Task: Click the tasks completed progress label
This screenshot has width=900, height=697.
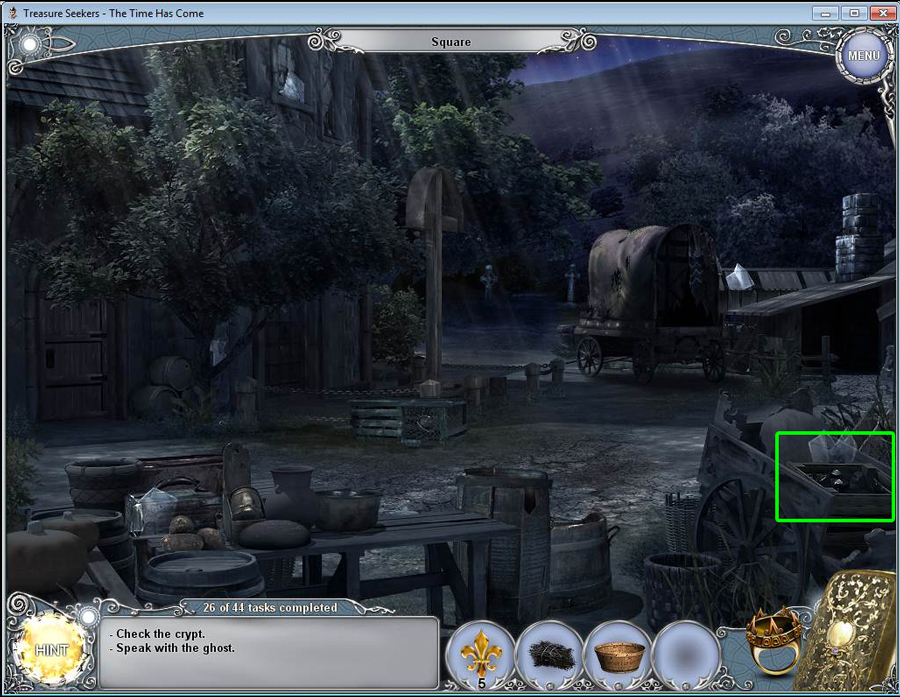Action: point(259,606)
